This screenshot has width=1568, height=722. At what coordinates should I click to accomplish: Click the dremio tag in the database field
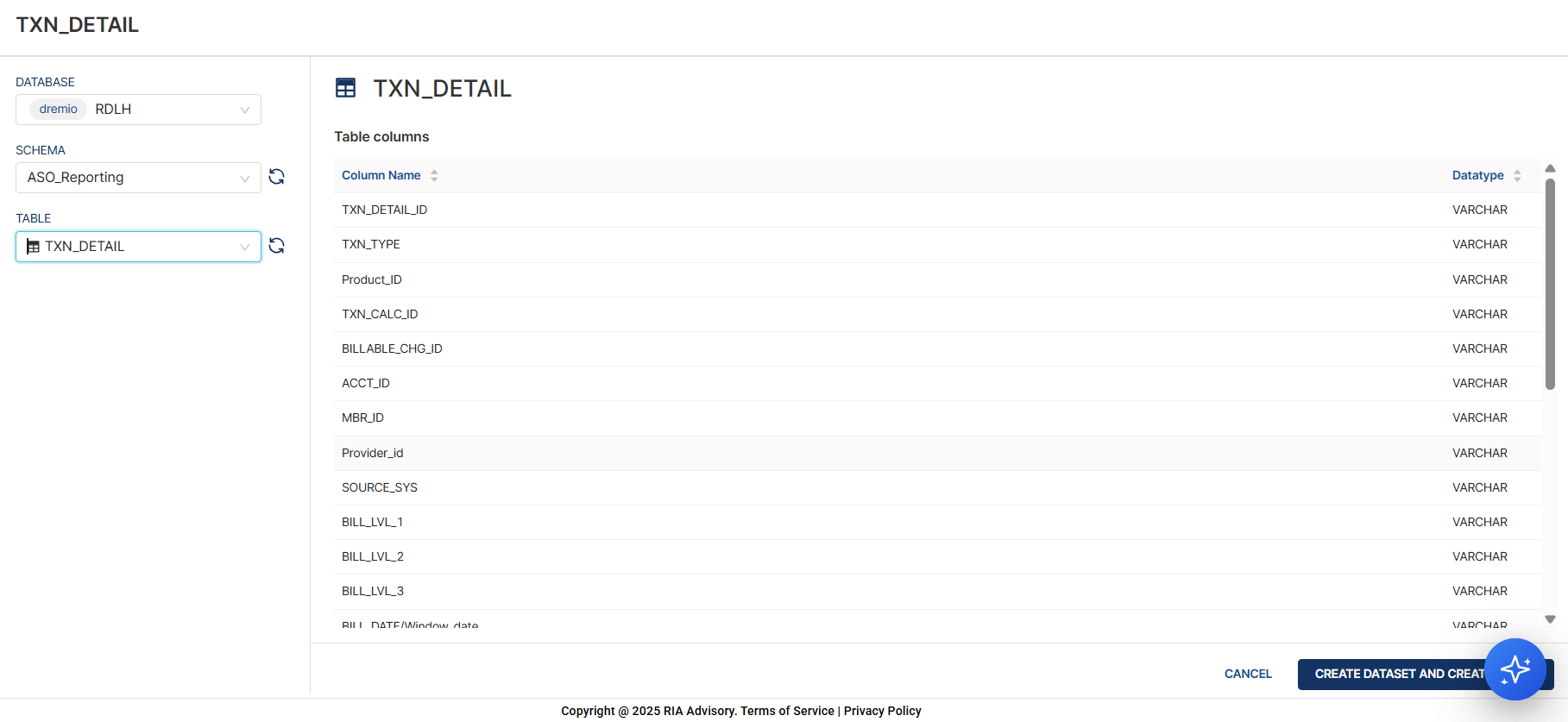(59, 109)
